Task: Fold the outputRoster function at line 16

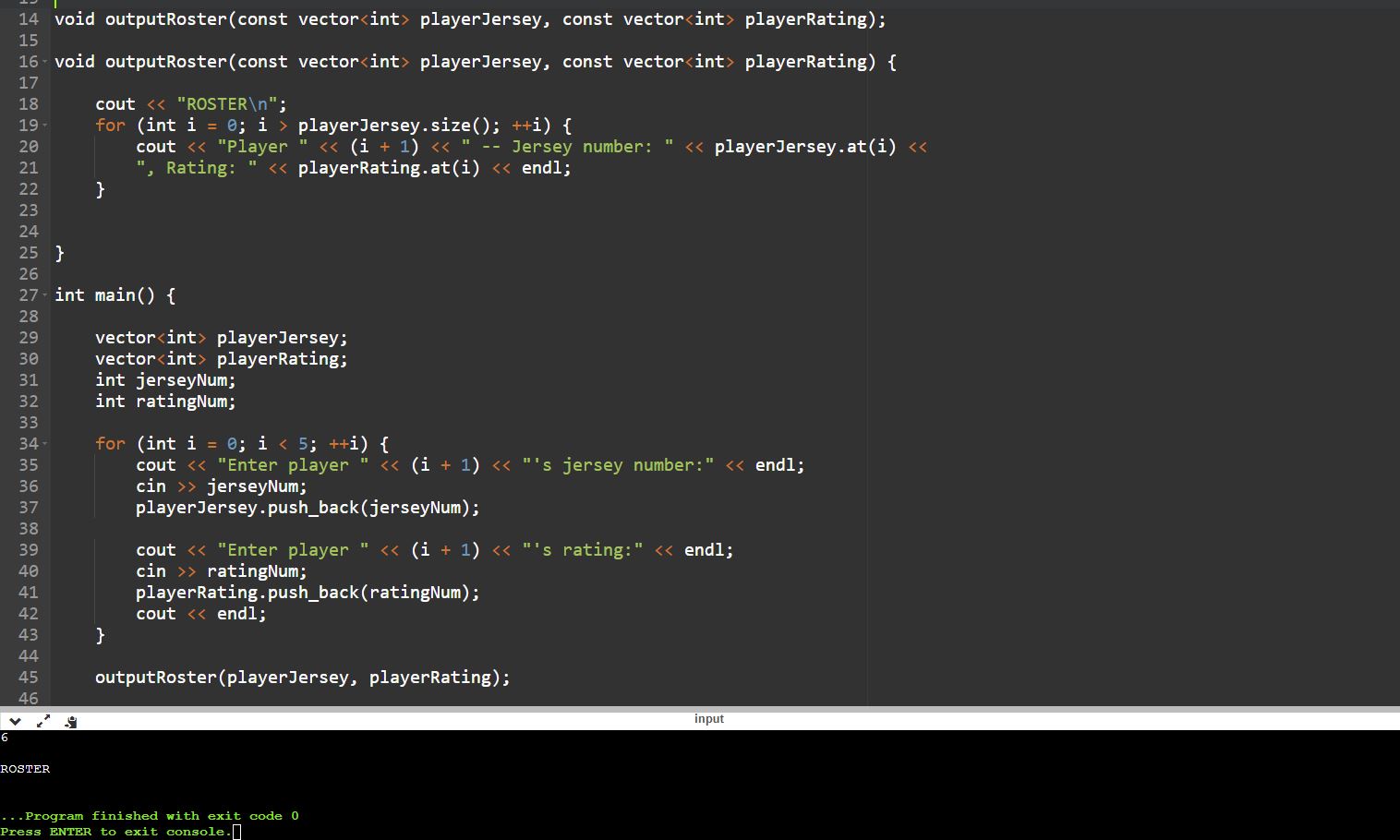Action: point(46,62)
